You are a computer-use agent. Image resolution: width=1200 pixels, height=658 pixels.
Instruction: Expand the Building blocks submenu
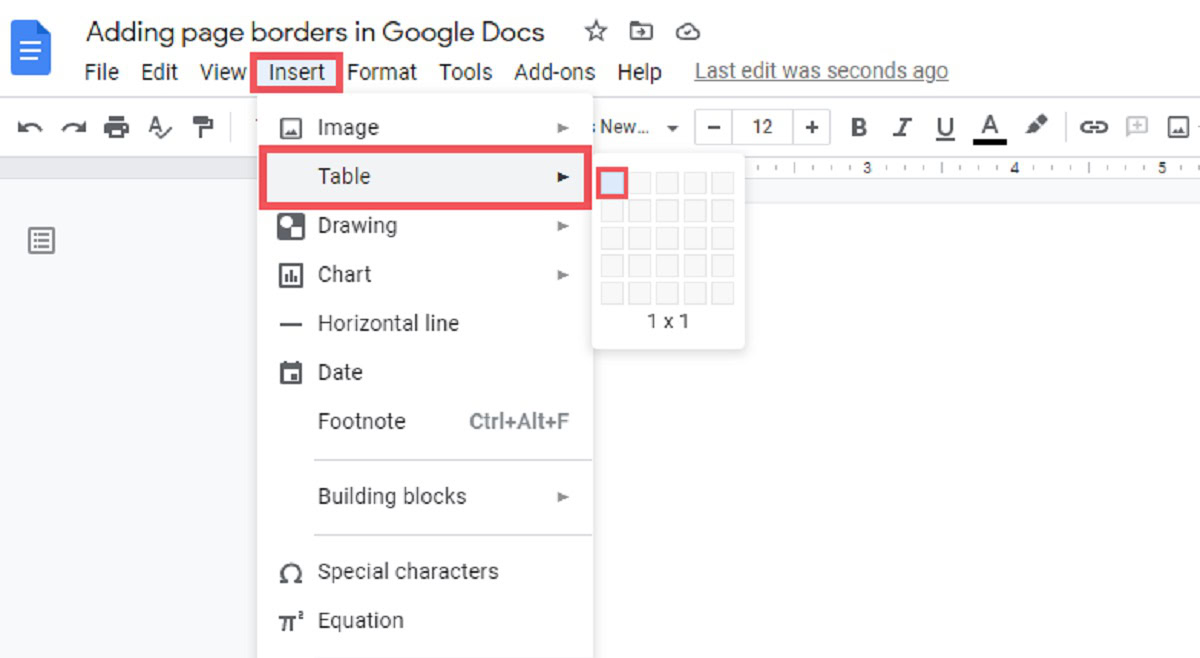point(392,496)
